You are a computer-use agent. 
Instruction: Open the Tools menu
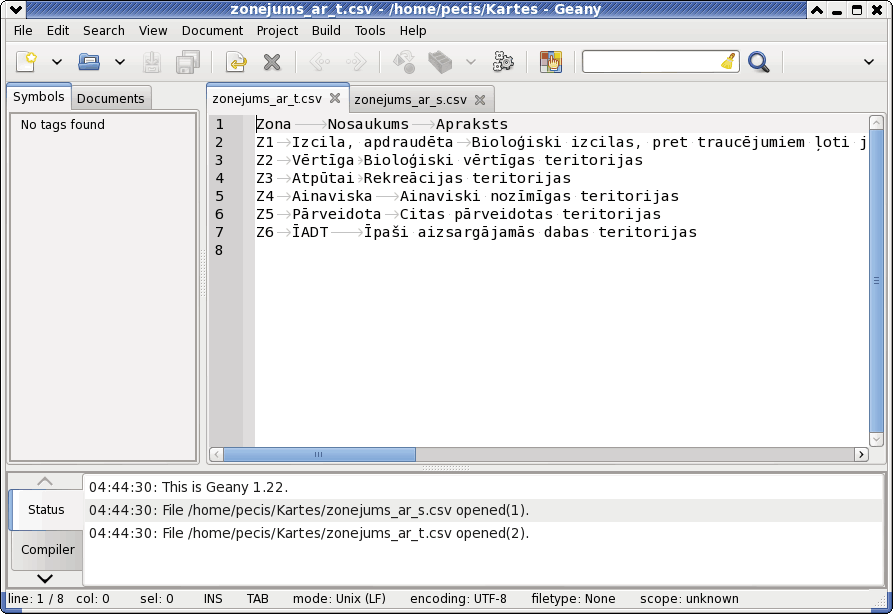[x=370, y=31]
